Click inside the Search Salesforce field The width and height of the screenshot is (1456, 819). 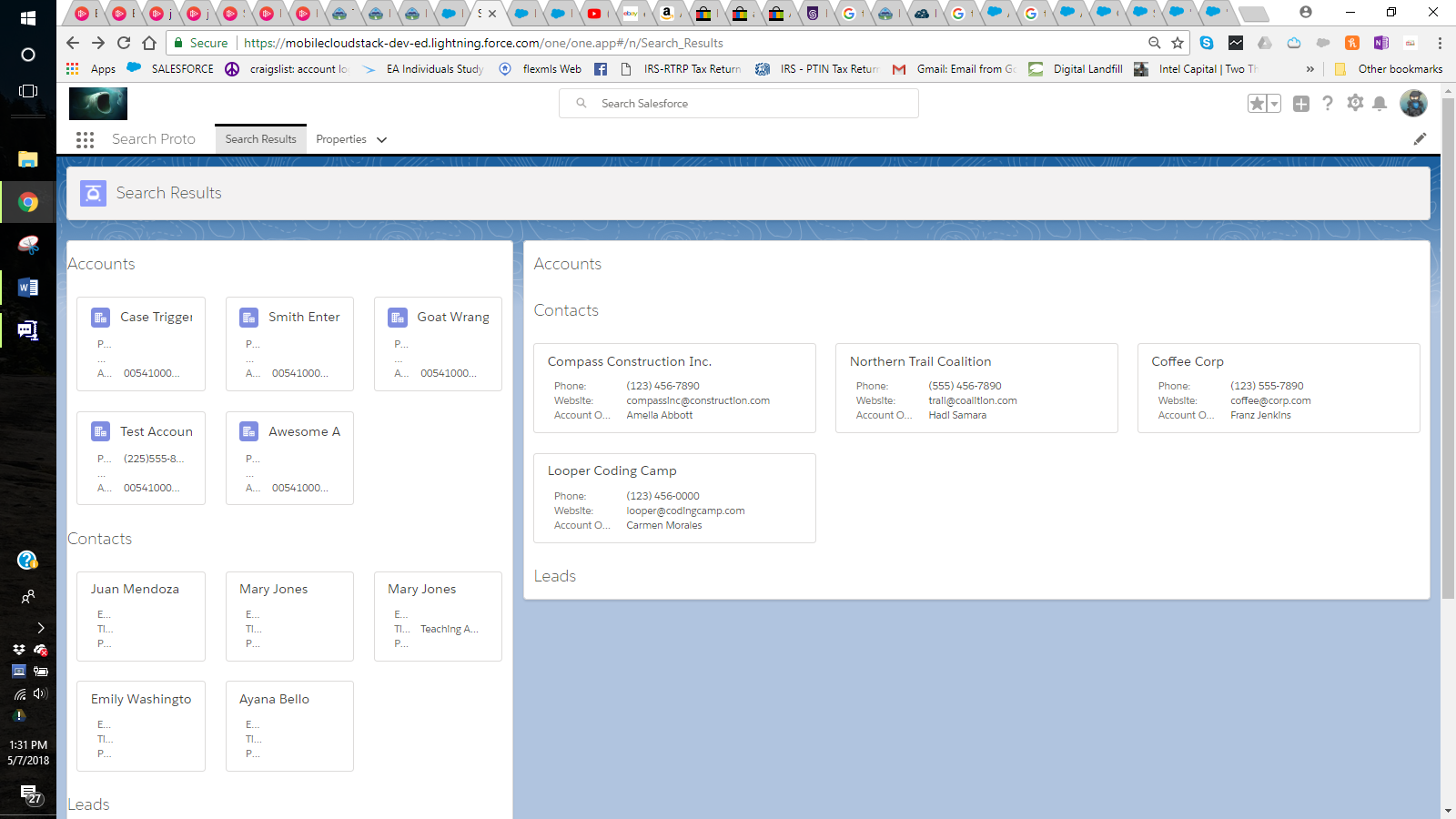point(739,103)
